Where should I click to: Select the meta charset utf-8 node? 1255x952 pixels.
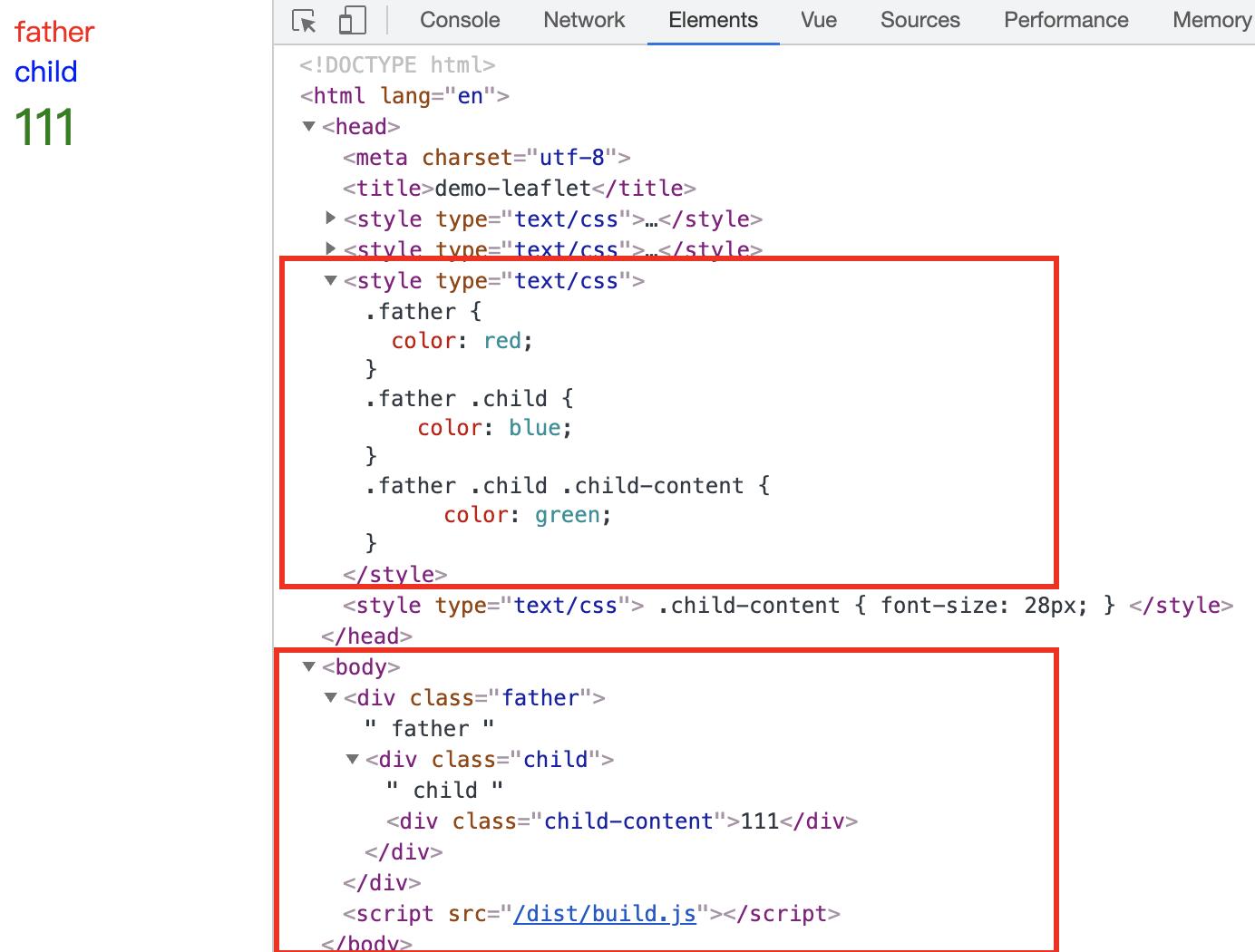pos(487,158)
